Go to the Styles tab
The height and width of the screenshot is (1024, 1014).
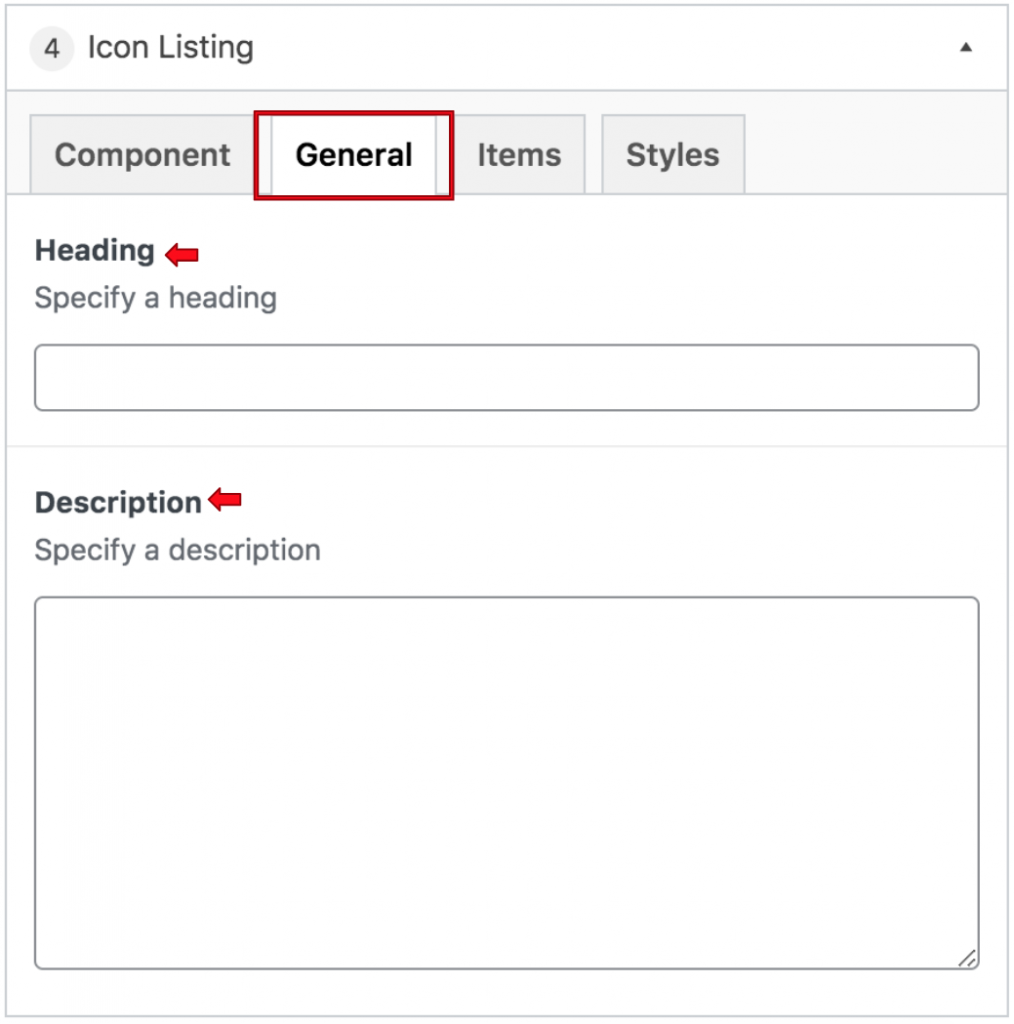click(673, 155)
